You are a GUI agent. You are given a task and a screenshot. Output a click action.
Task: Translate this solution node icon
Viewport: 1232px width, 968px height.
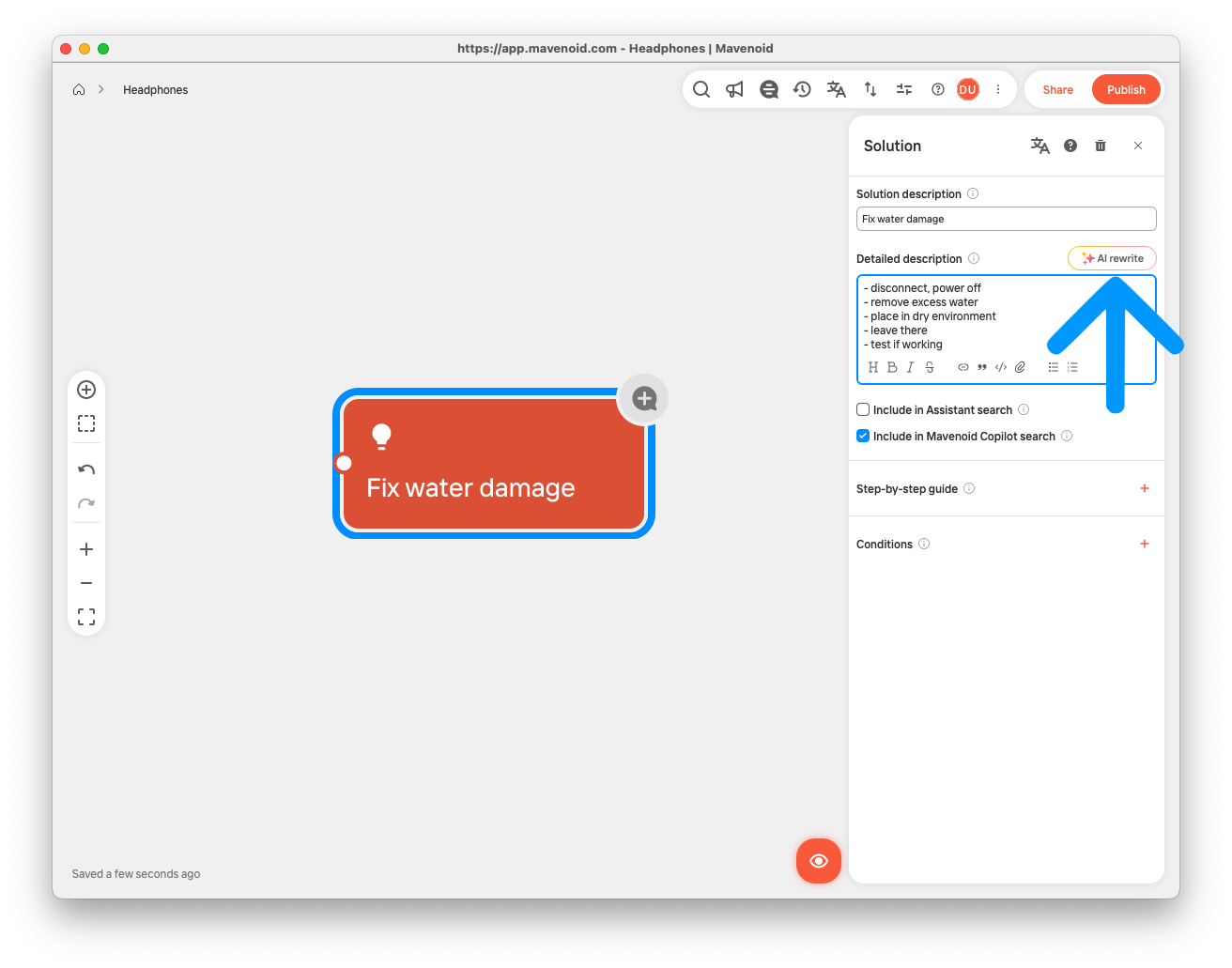(1039, 146)
